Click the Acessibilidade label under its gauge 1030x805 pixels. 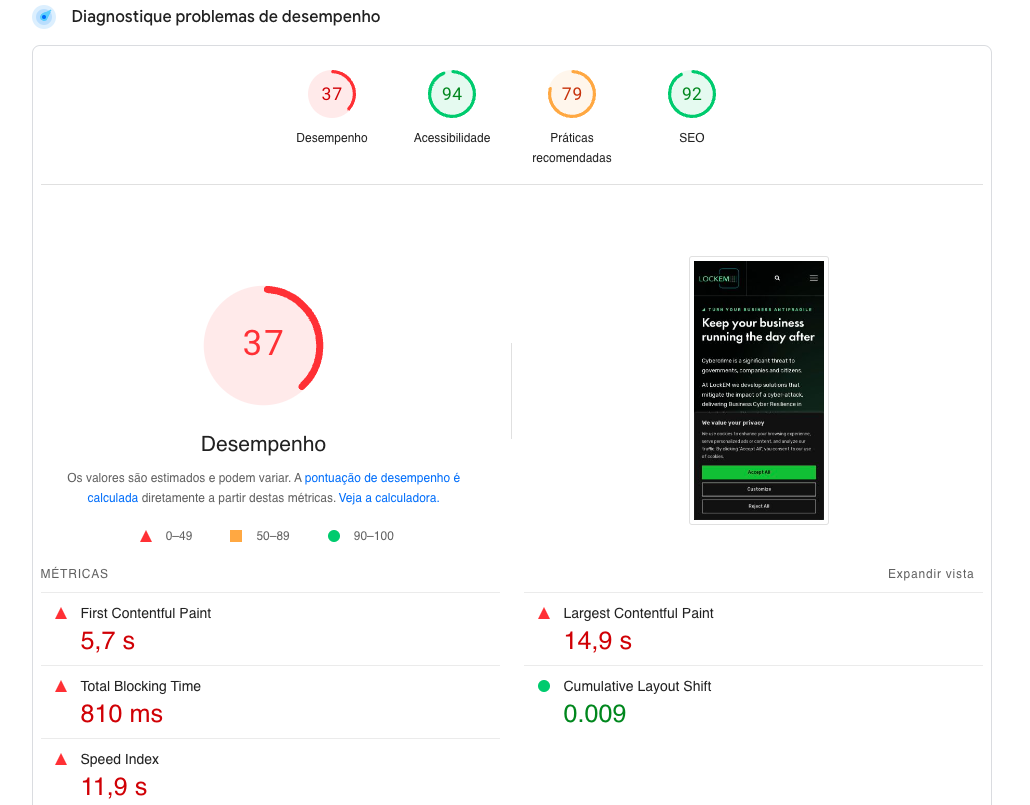(452, 138)
